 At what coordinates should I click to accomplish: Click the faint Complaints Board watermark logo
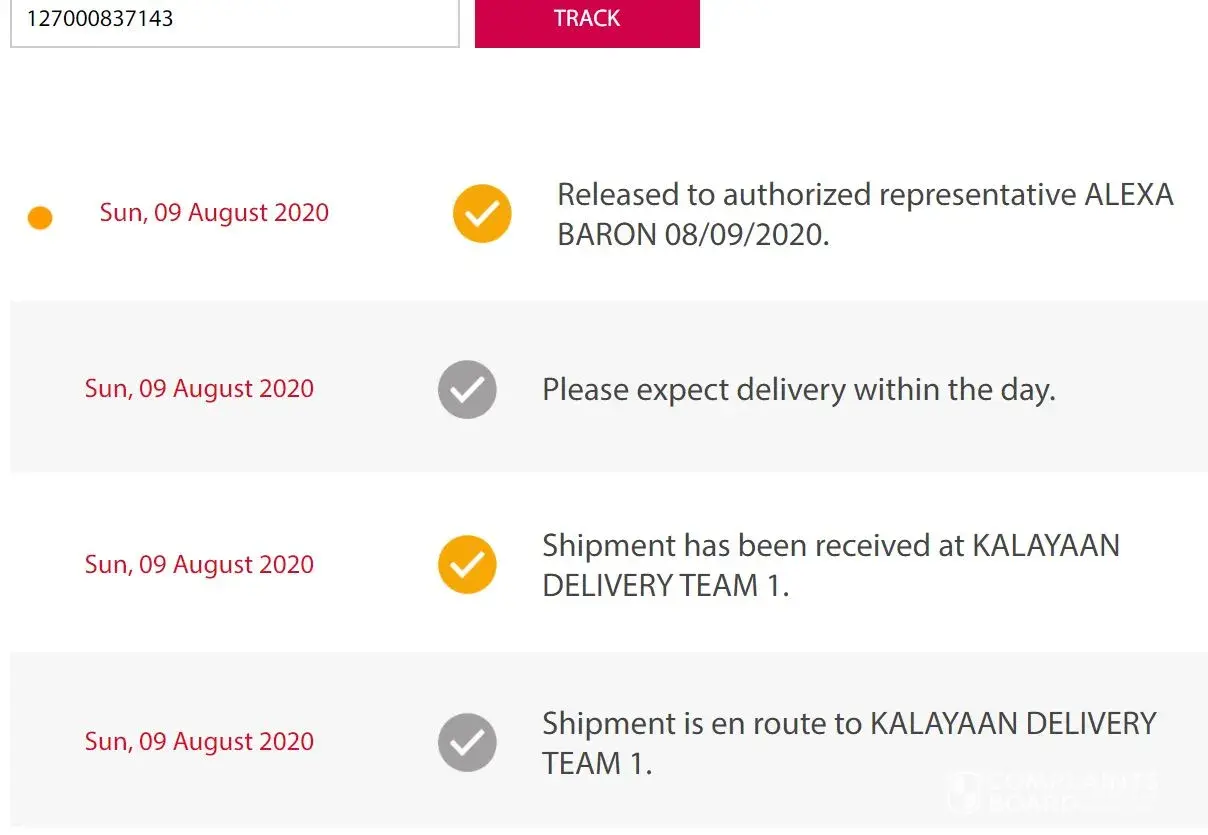pos(1050,792)
